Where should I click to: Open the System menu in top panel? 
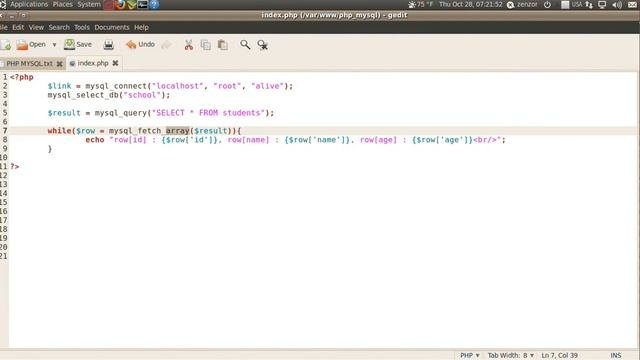[89, 4]
